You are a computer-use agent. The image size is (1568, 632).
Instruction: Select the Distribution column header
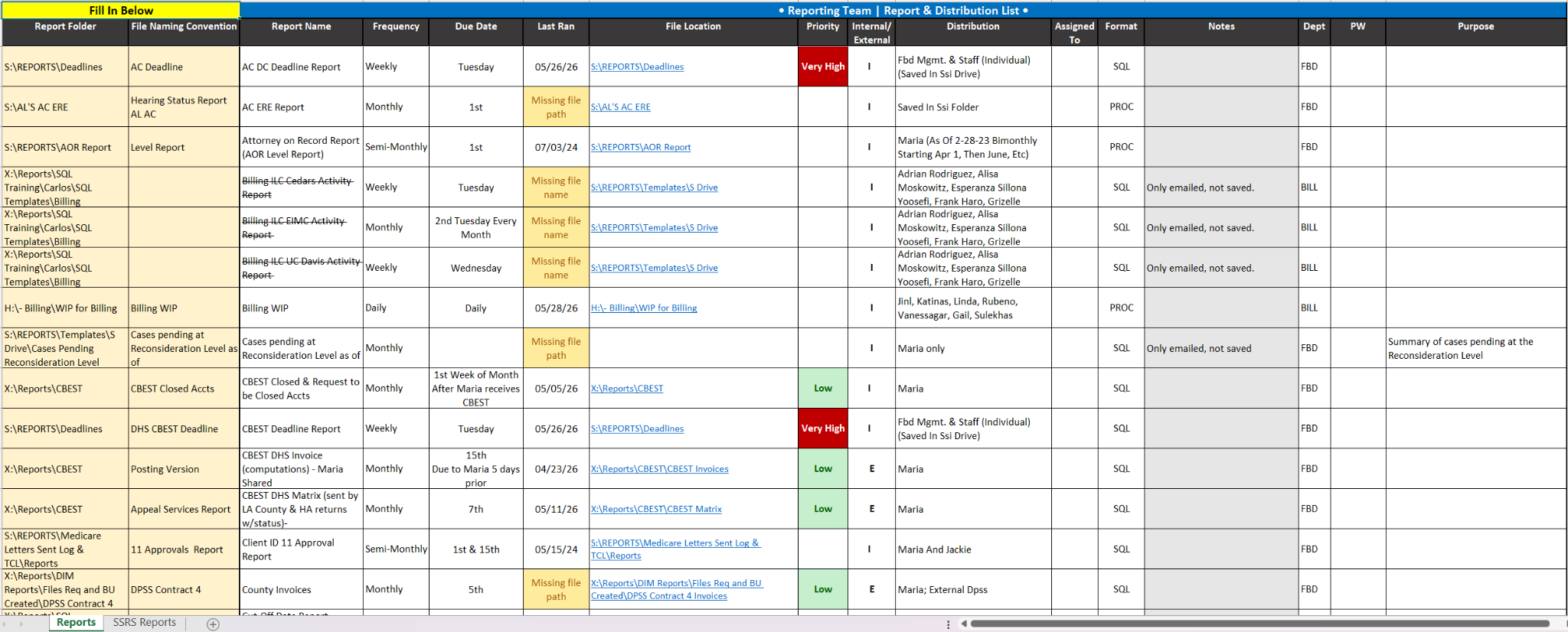point(973,32)
